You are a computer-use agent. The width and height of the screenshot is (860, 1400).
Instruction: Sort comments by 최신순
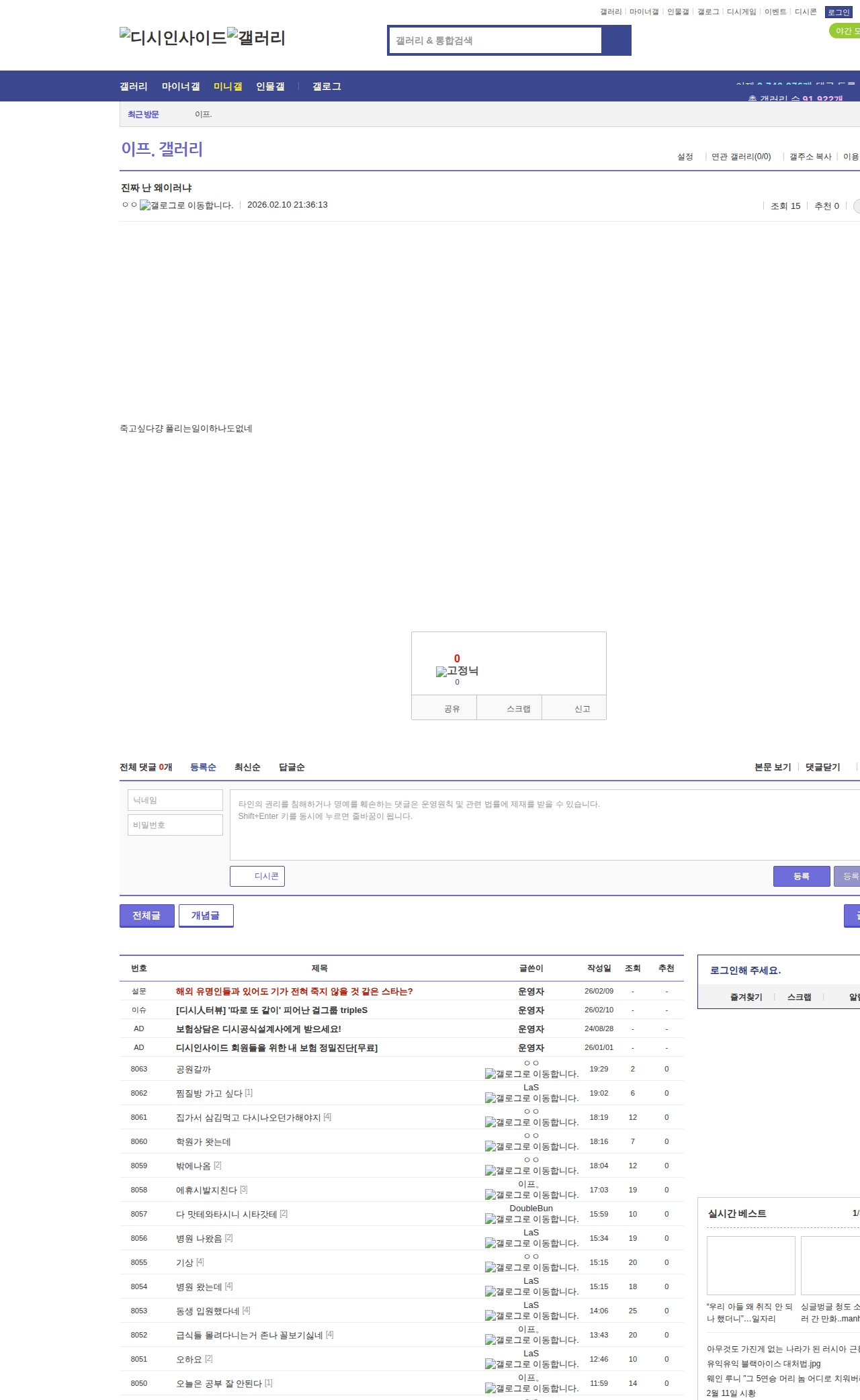(x=247, y=767)
